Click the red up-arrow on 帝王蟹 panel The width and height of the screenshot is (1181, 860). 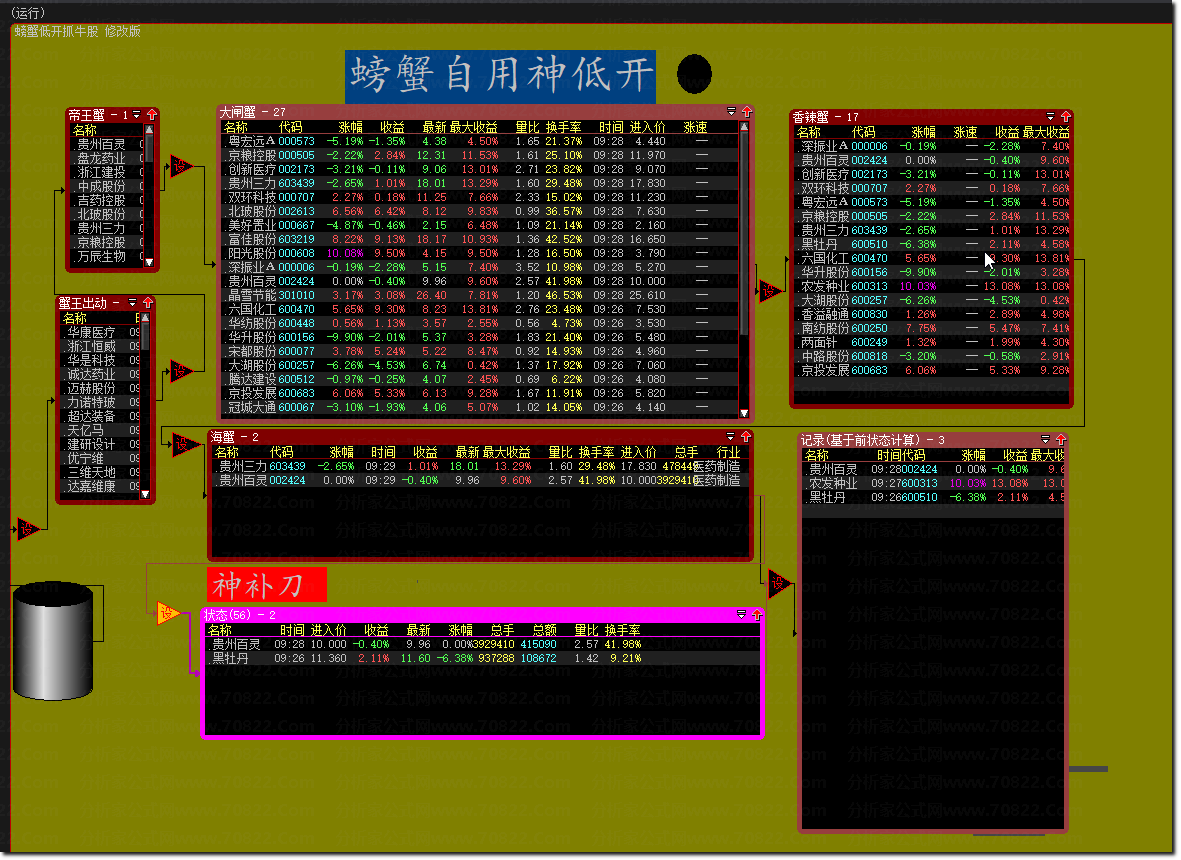[151, 114]
